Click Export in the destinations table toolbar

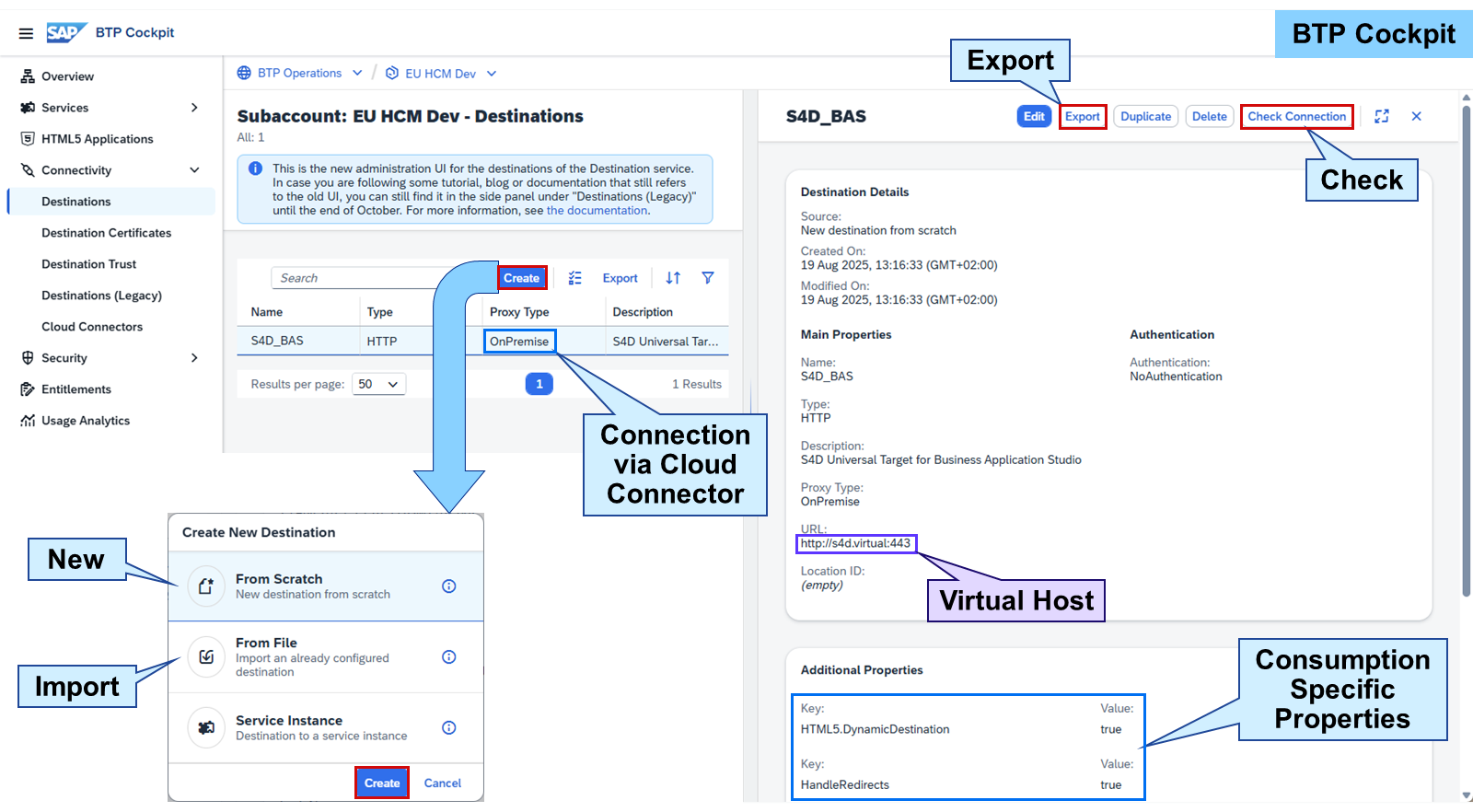pos(621,278)
